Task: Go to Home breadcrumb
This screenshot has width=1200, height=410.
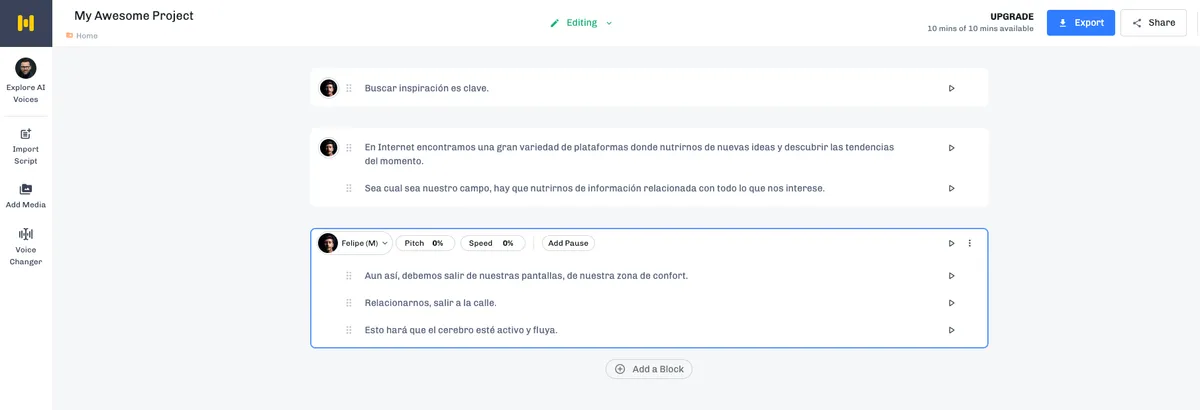Action: tap(82, 36)
